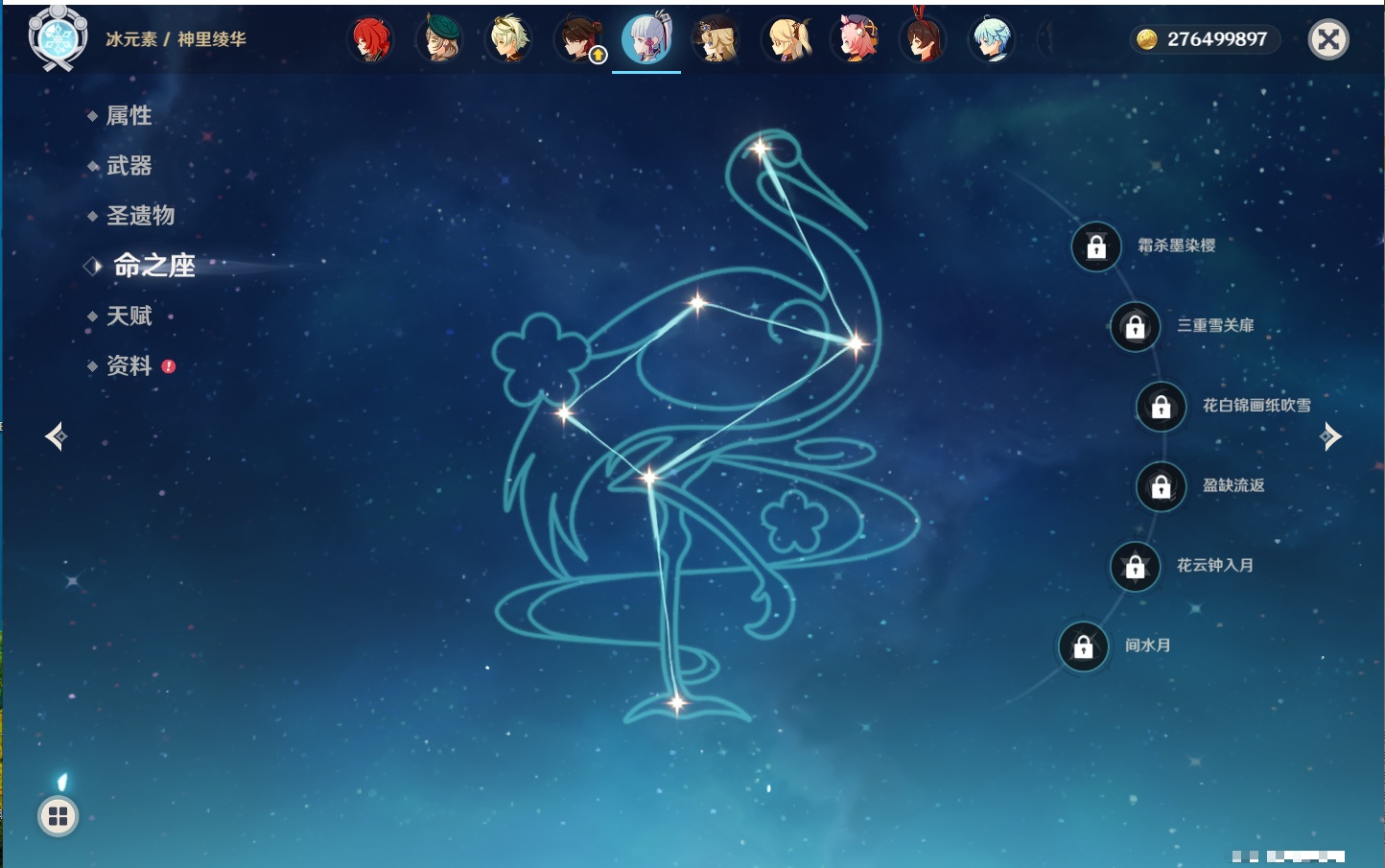Select the character avatar wearing a green beret
This screenshot has height=868, width=1385.
click(440, 40)
